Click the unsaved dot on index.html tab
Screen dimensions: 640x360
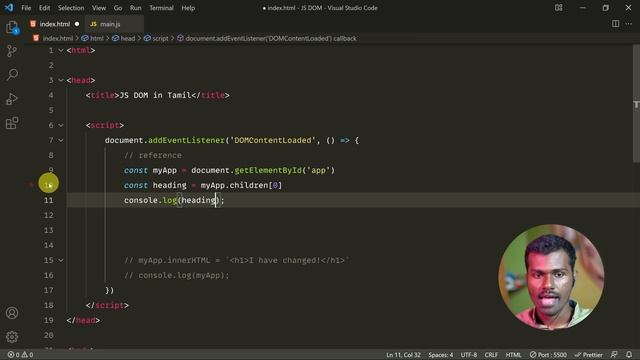(77, 24)
